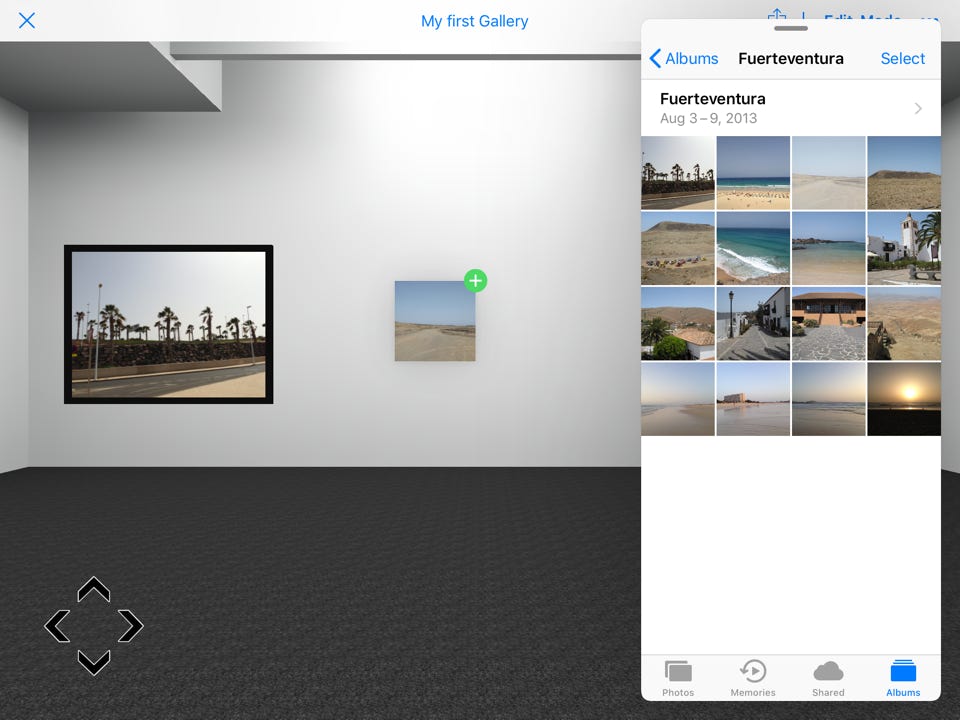This screenshot has width=960, height=720.
Task: Choose the sunset photo thumbnail
Action: 904,399
